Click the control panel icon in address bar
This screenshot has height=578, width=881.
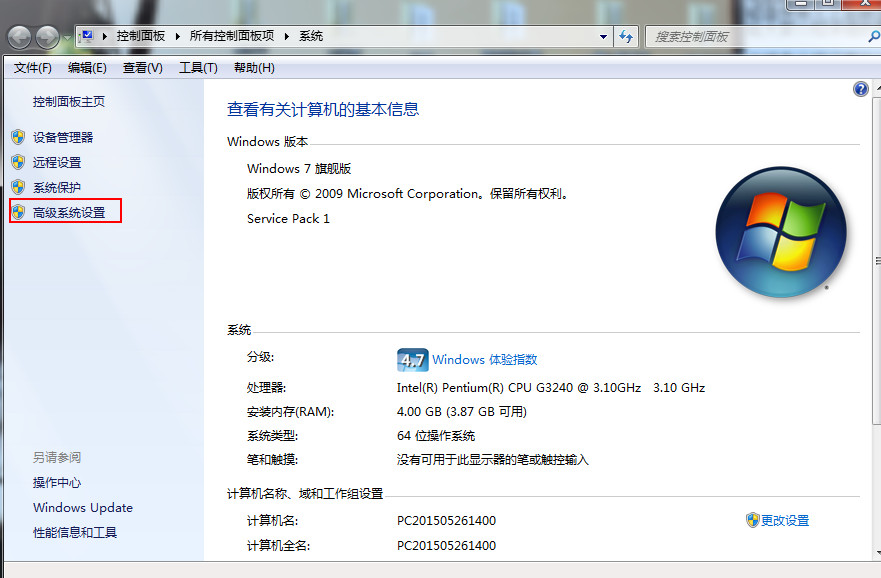tap(87, 37)
